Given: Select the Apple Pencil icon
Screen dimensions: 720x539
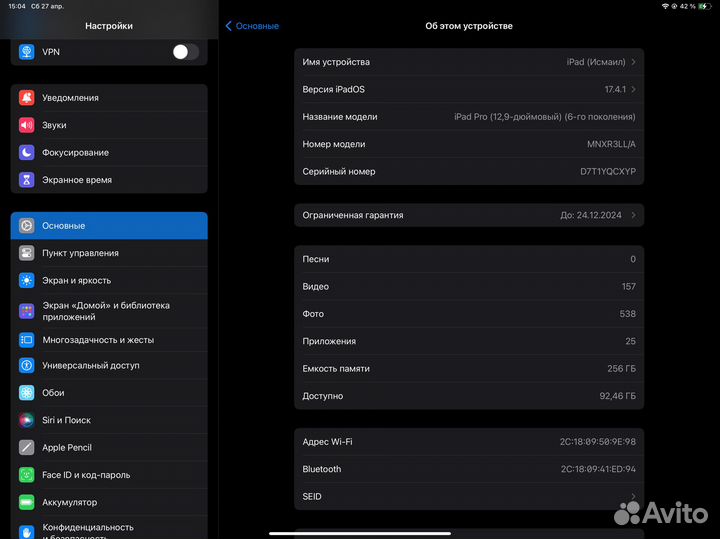Looking at the screenshot, I should pyautogui.click(x=27, y=447).
